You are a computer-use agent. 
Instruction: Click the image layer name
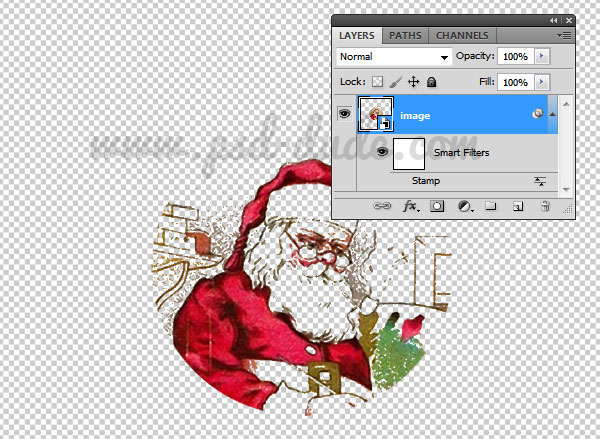(x=415, y=116)
